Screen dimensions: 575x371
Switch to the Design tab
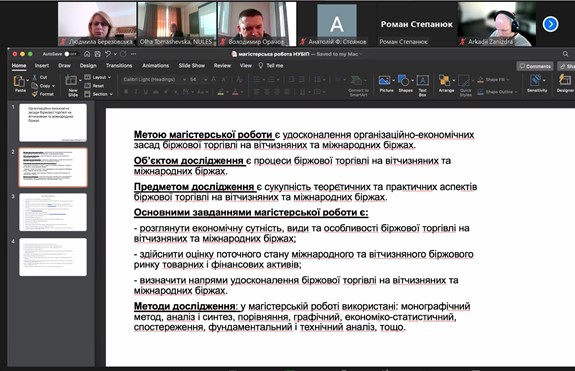click(x=88, y=66)
